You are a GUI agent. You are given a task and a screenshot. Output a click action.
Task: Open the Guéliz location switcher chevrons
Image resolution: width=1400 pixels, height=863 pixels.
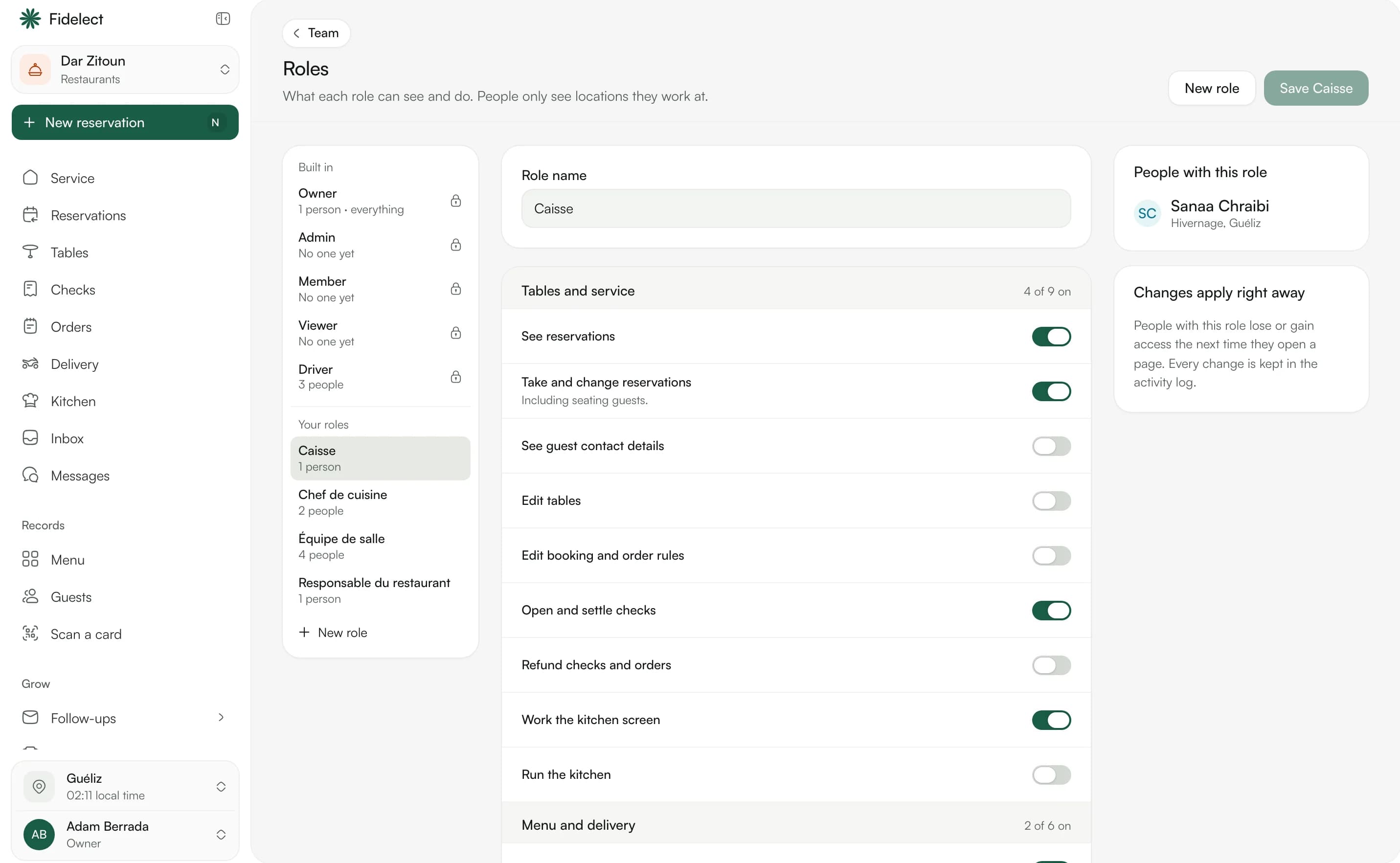coord(221,787)
